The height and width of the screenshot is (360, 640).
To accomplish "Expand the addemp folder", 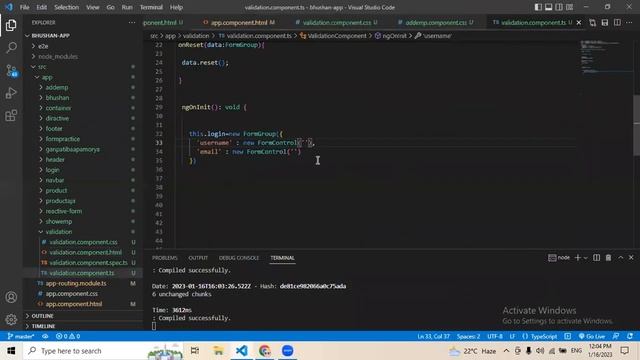I will (57, 87).
